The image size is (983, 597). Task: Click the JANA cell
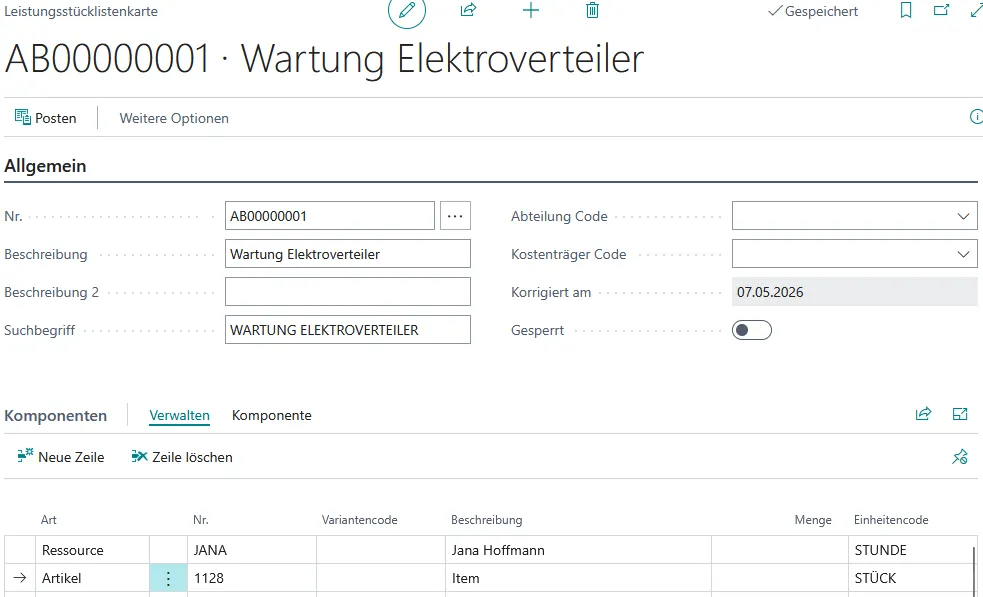tap(252, 550)
